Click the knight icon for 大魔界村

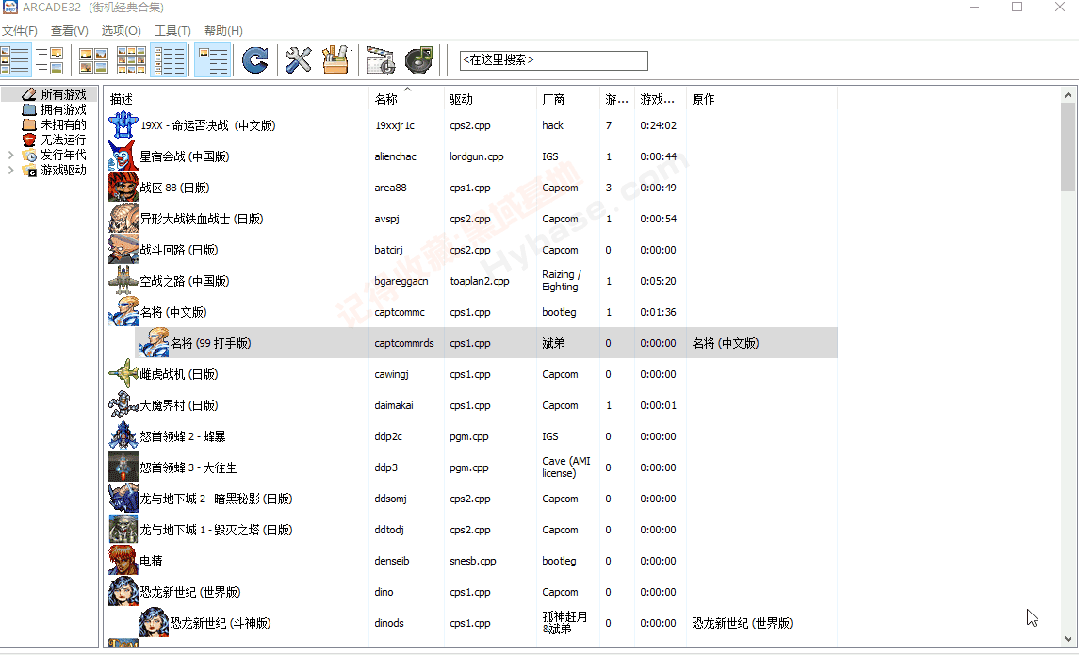(x=123, y=405)
